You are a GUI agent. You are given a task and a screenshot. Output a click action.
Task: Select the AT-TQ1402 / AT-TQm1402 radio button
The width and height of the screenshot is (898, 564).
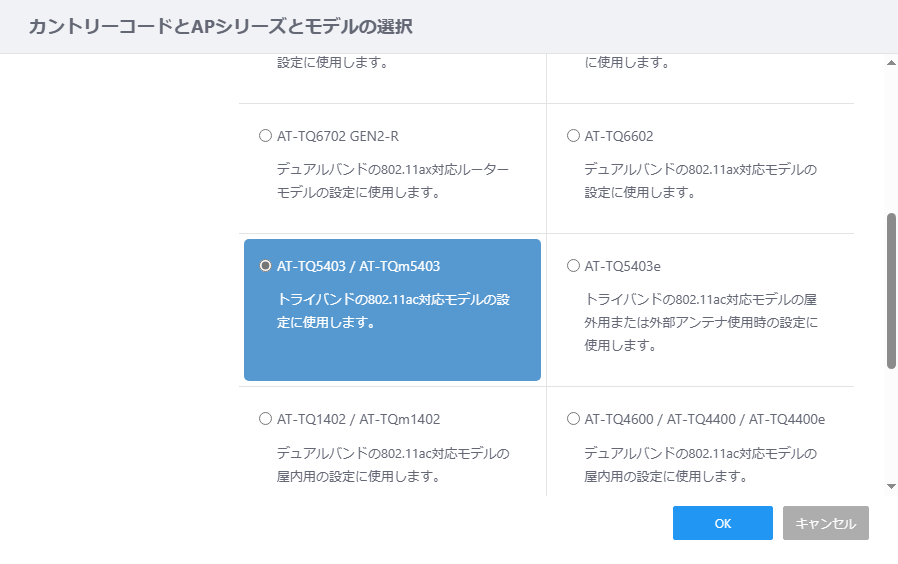click(265, 419)
